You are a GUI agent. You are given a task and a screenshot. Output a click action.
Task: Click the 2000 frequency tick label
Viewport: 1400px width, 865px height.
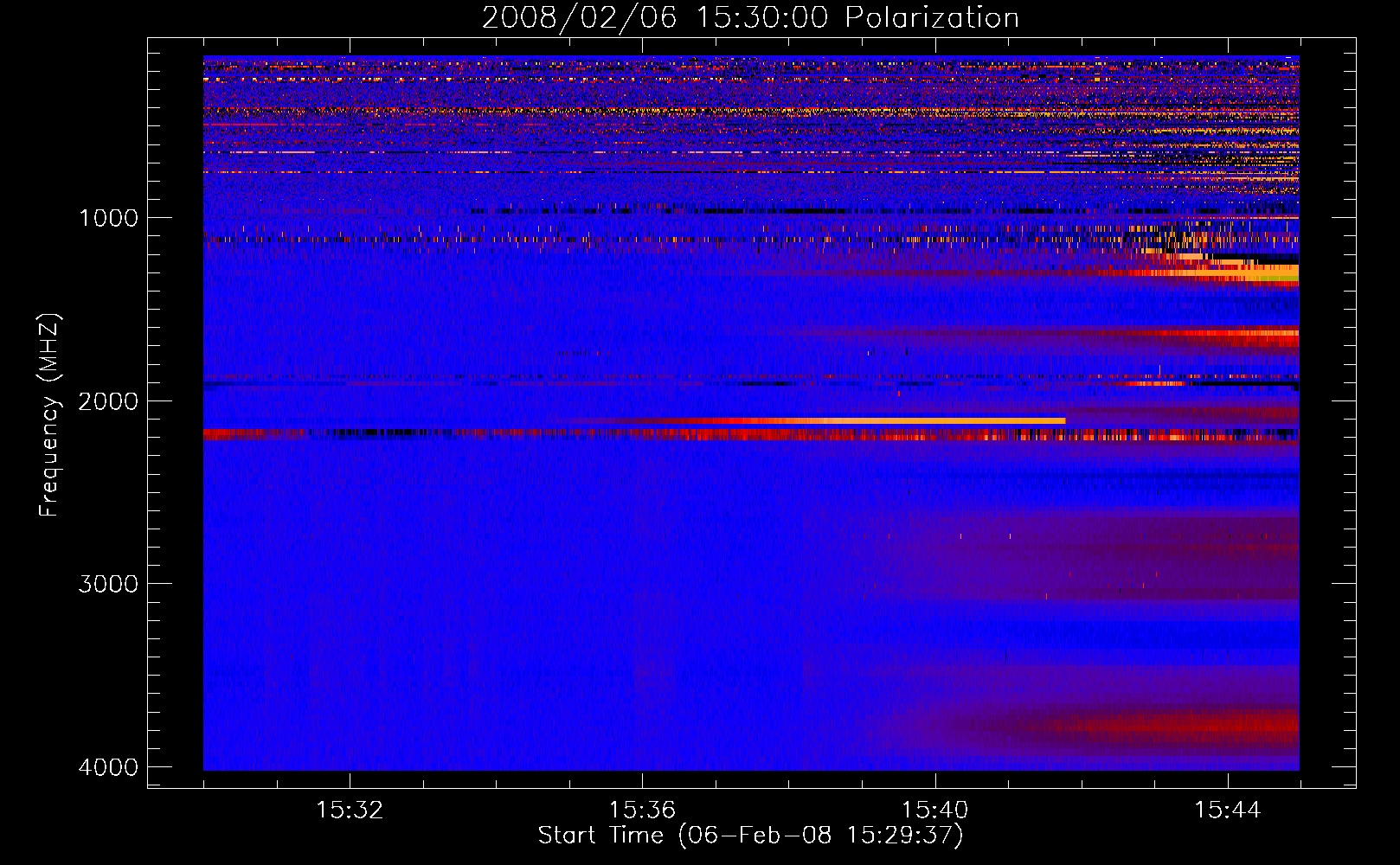(109, 401)
